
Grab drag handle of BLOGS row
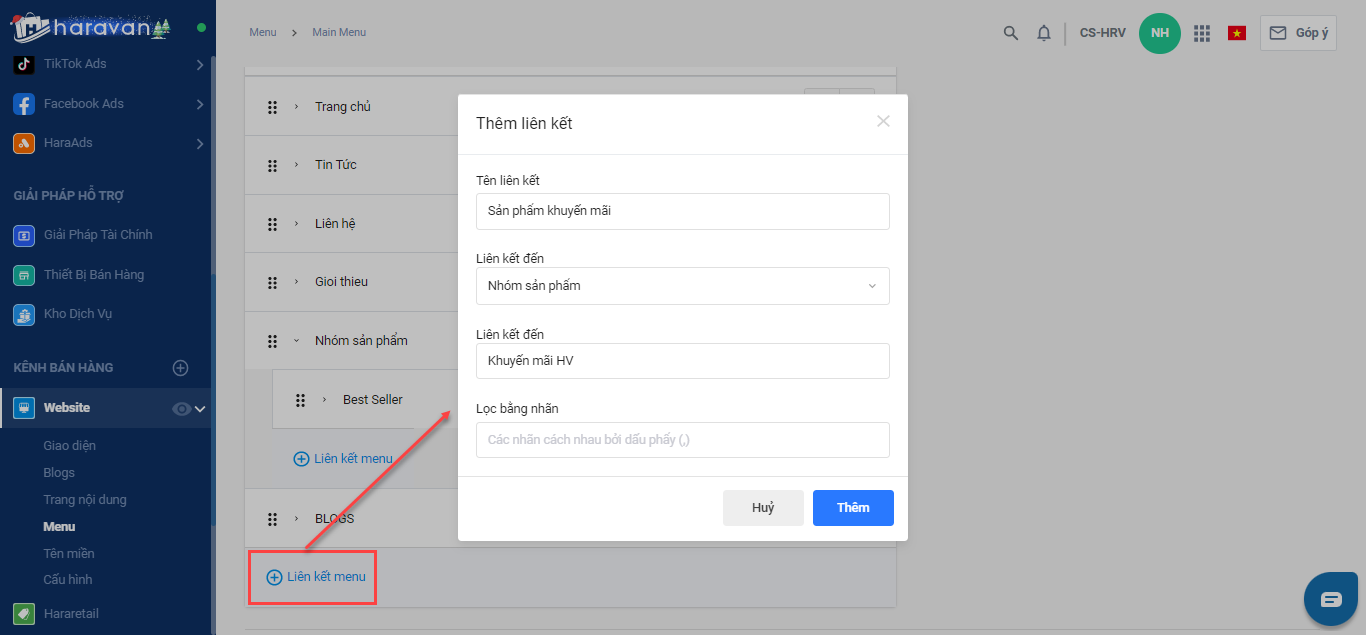[x=272, y=519]
